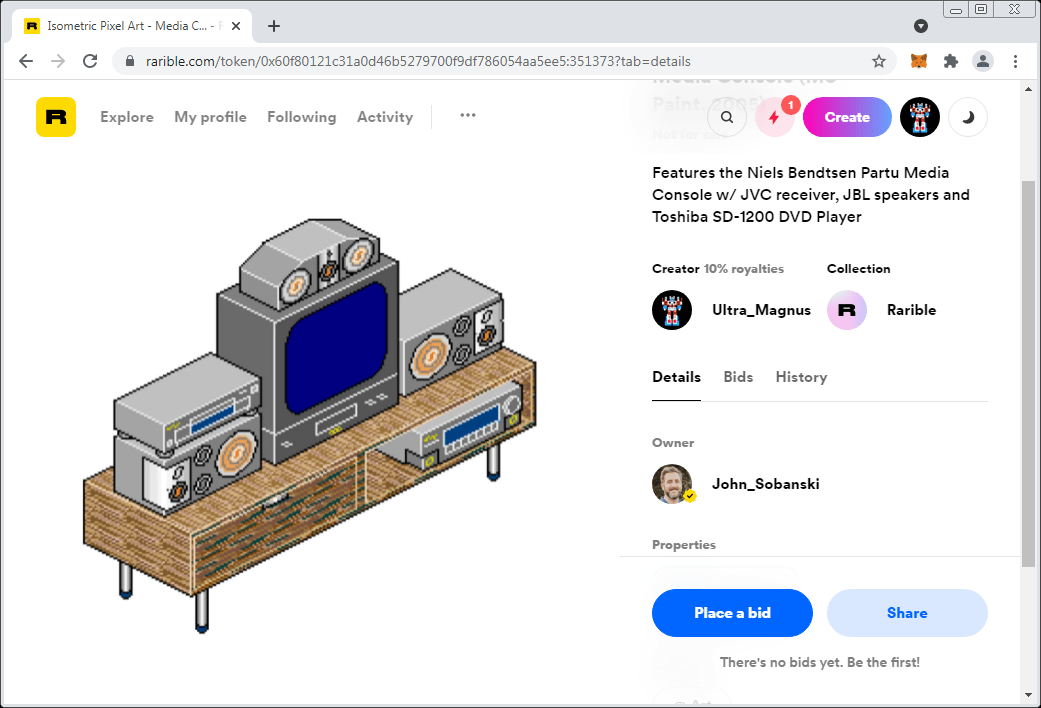This screenshot has width=1041, height=708.
Task: Click the scrollbar up arrow
Action: (x=1028, y=89)
